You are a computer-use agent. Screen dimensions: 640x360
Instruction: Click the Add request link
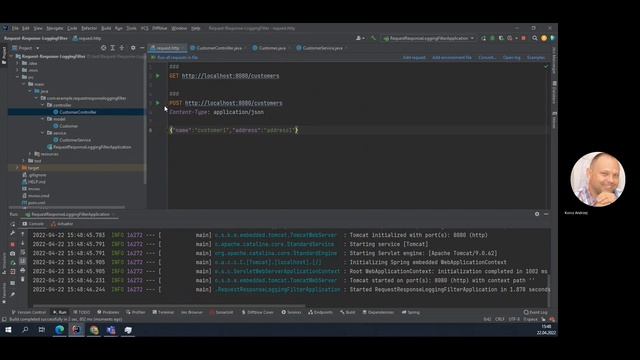414,58
